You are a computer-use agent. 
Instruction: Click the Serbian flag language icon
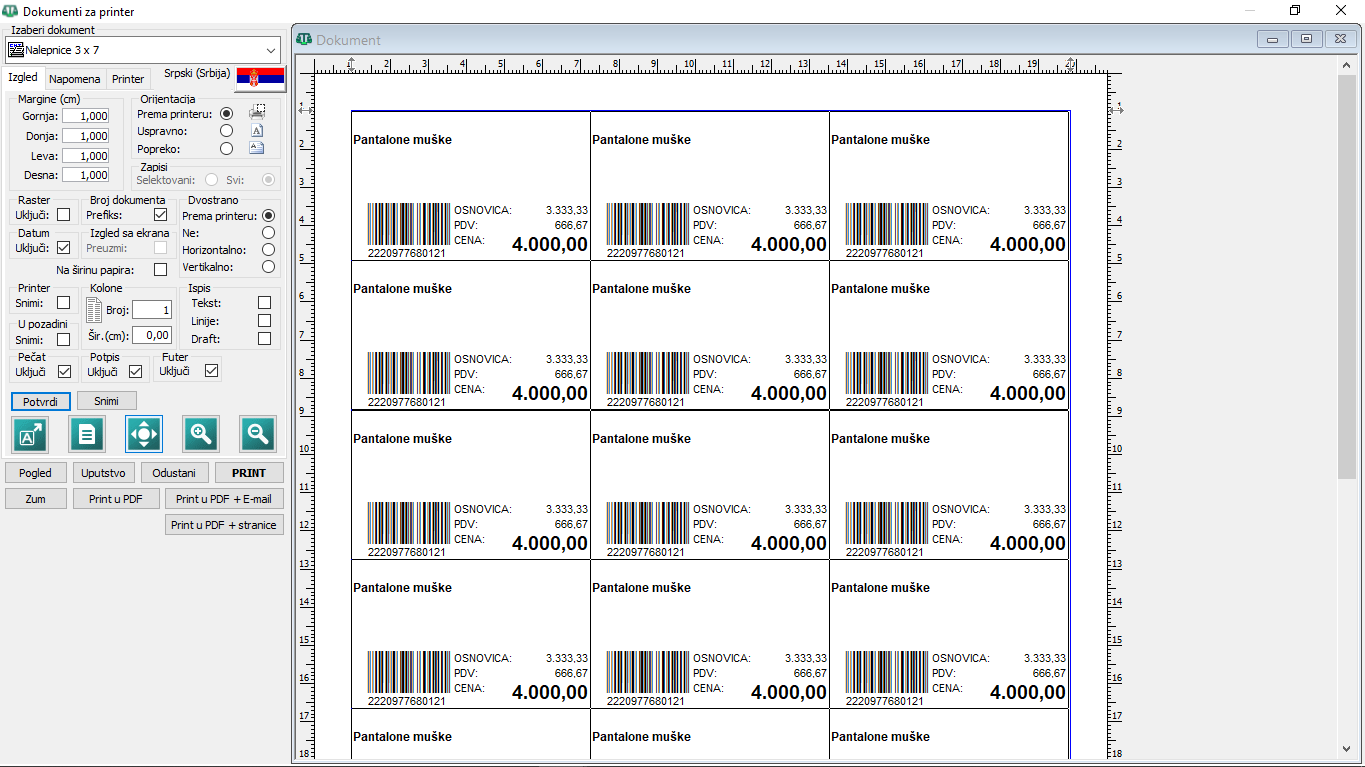tap(260, 78)
